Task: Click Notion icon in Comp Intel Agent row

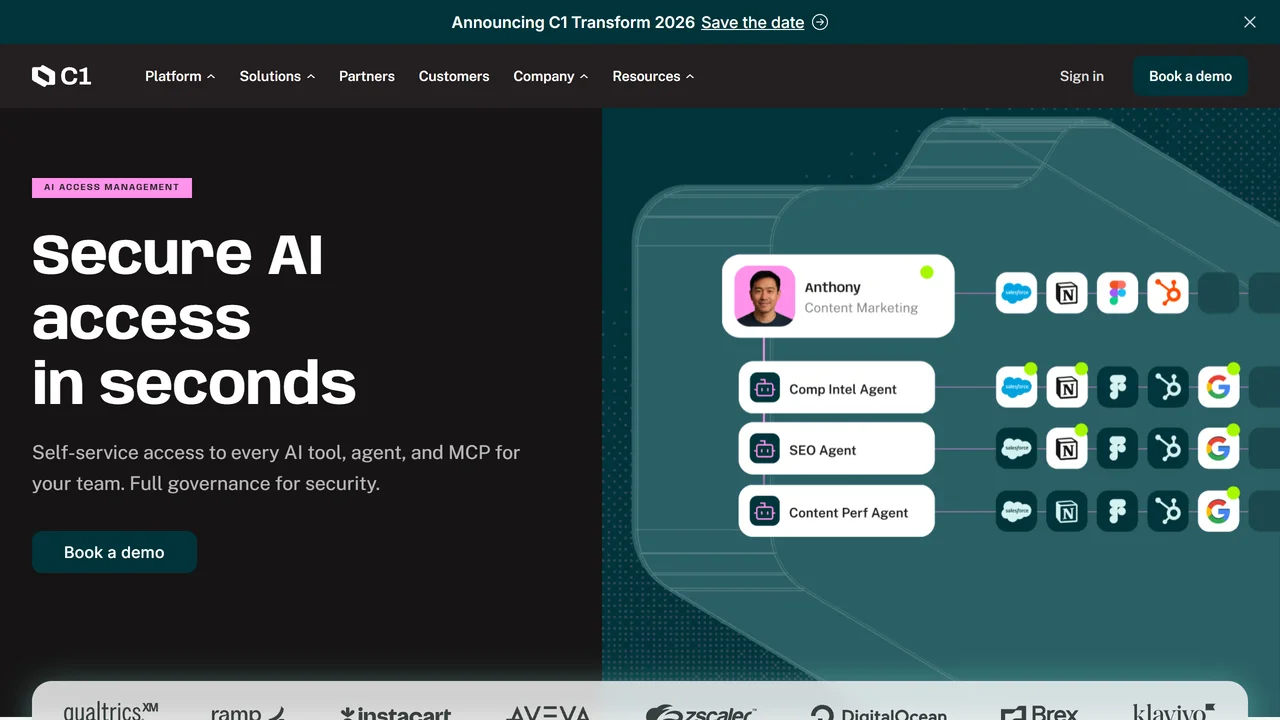Action: 1067,387
